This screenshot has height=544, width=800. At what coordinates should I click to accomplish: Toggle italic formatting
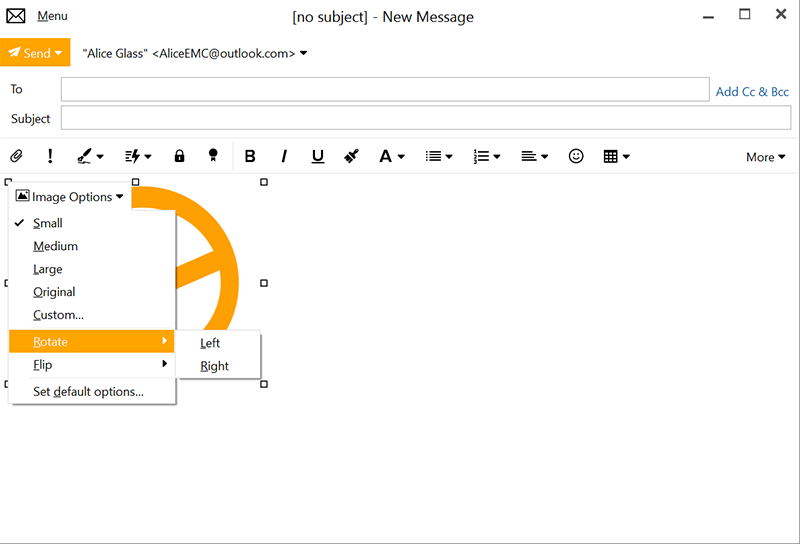[x=284, y=156]
